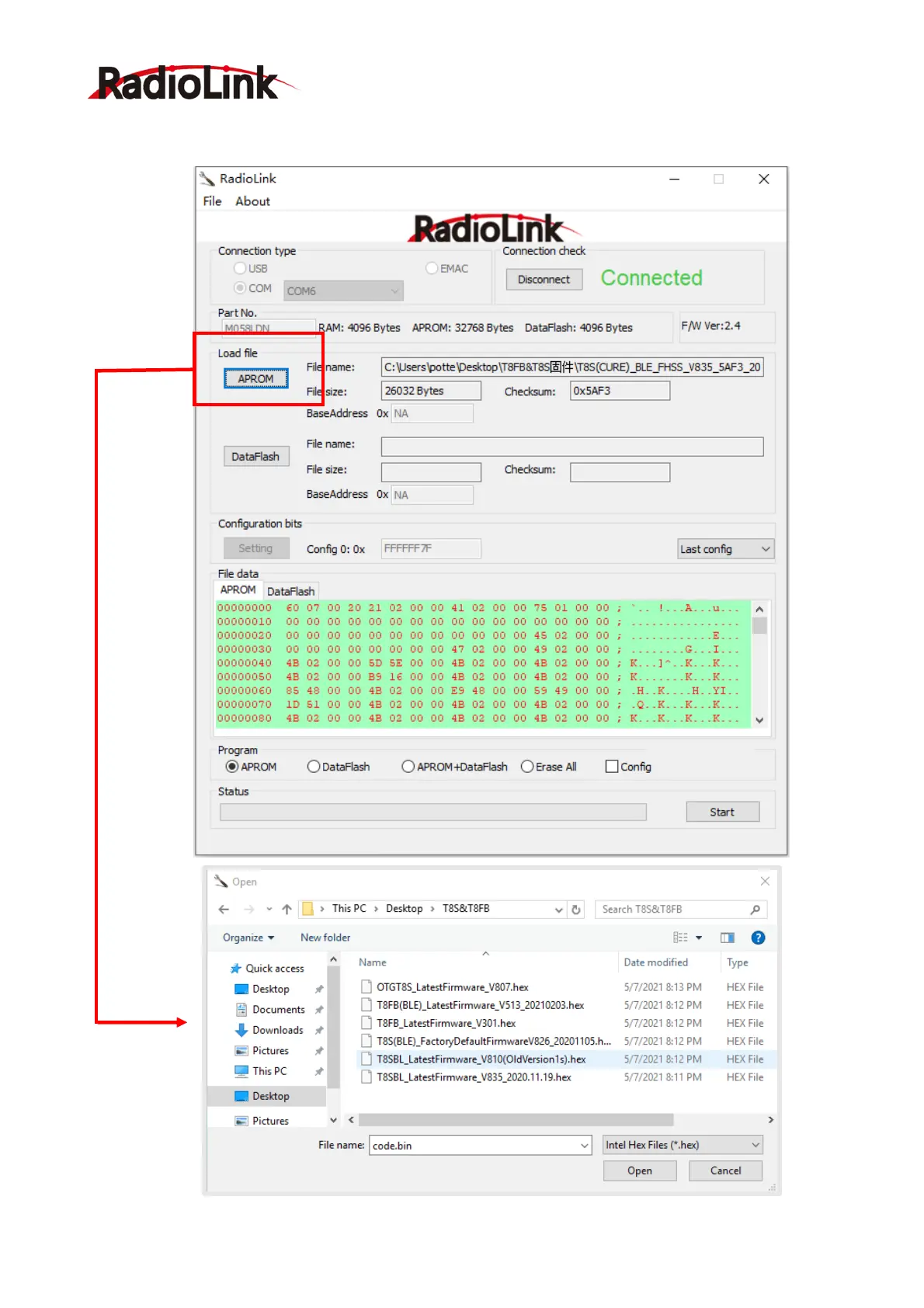Click file icon of T8SBL_LatestFirmware_V835_2020.11.19.hex
The height and width of the screenshot is (1308, 924).
366,1077
